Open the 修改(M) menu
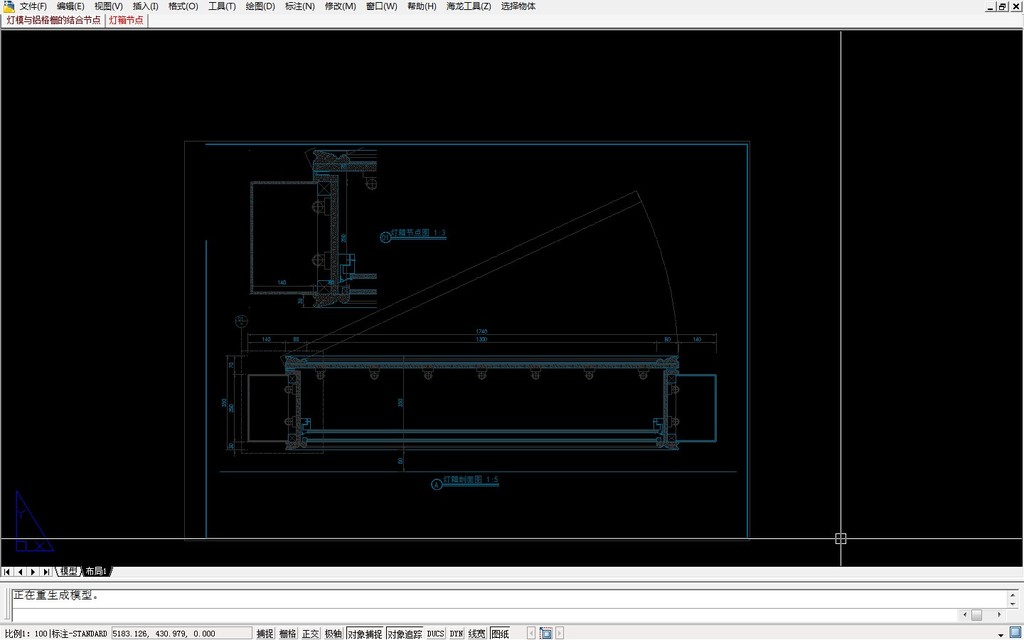Viewport: 1024px width, 640px height. tap(340, 7)
